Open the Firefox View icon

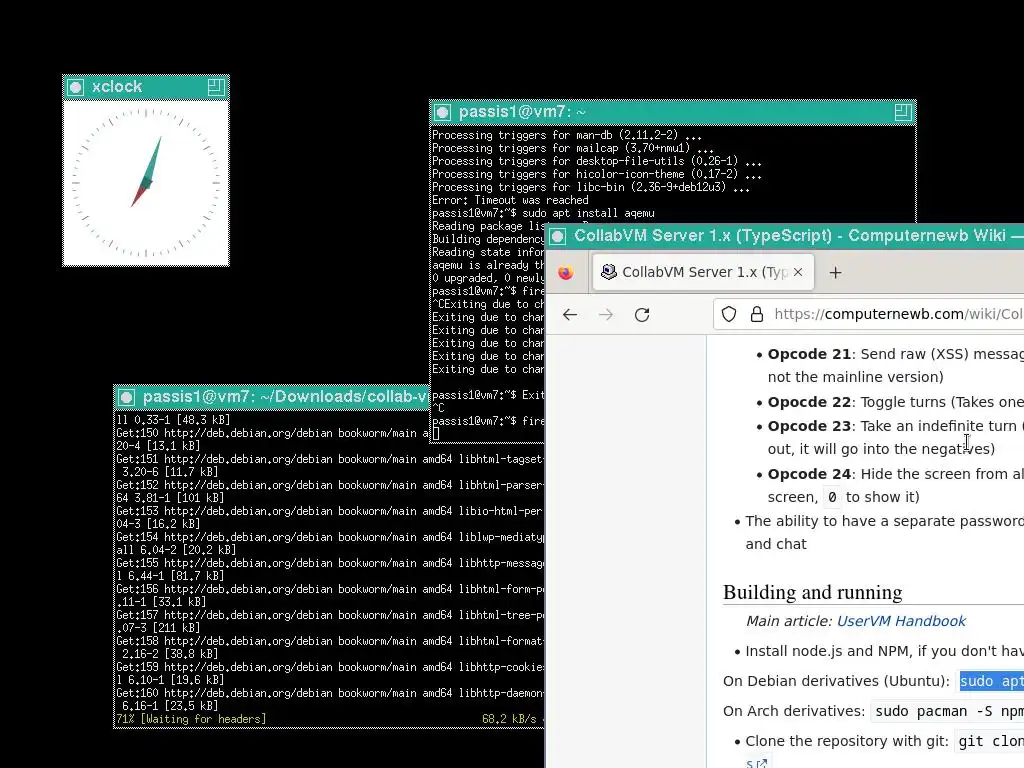tap(566, 272)
